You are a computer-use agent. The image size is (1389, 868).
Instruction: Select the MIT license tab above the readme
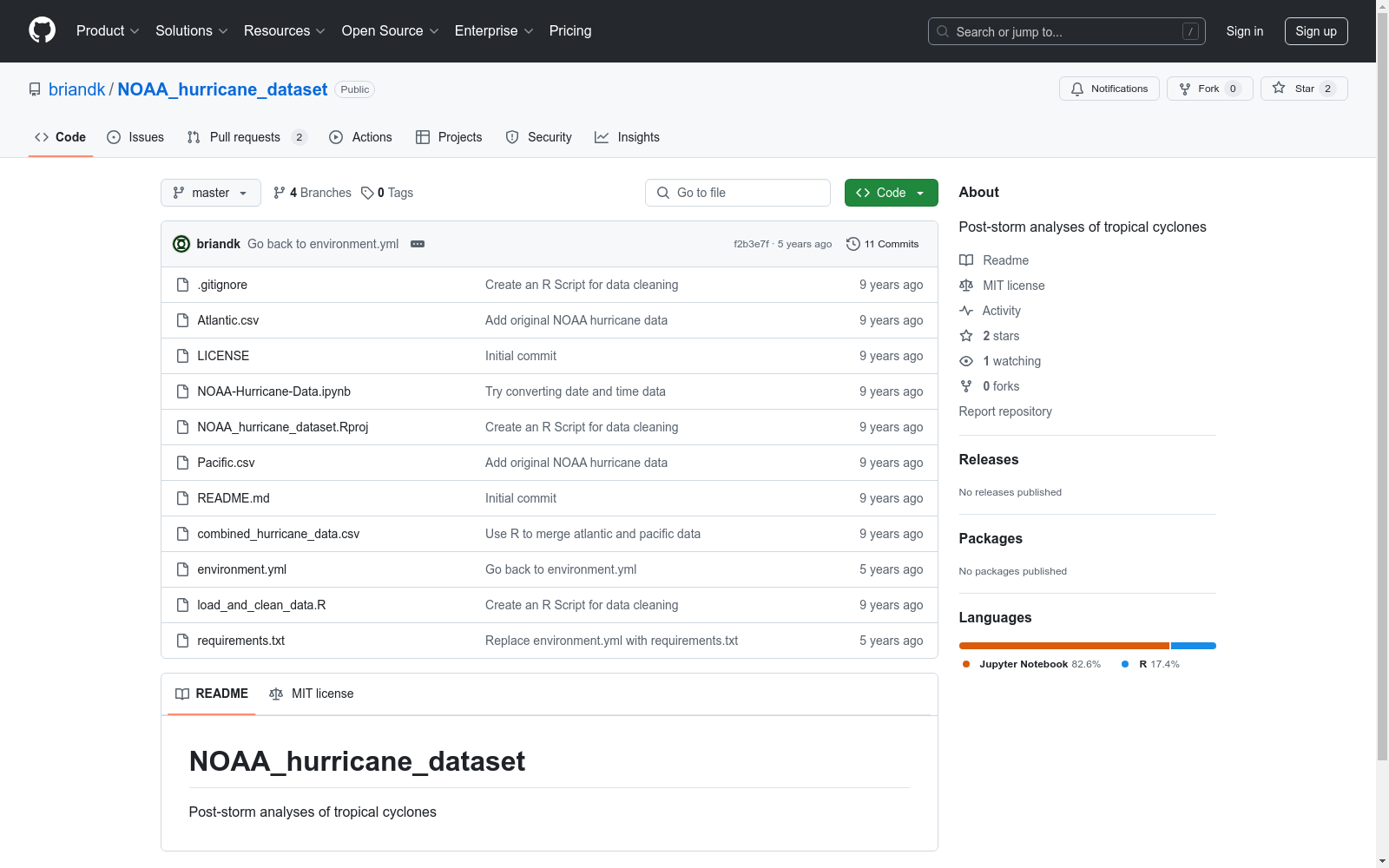tap(312, 694)
